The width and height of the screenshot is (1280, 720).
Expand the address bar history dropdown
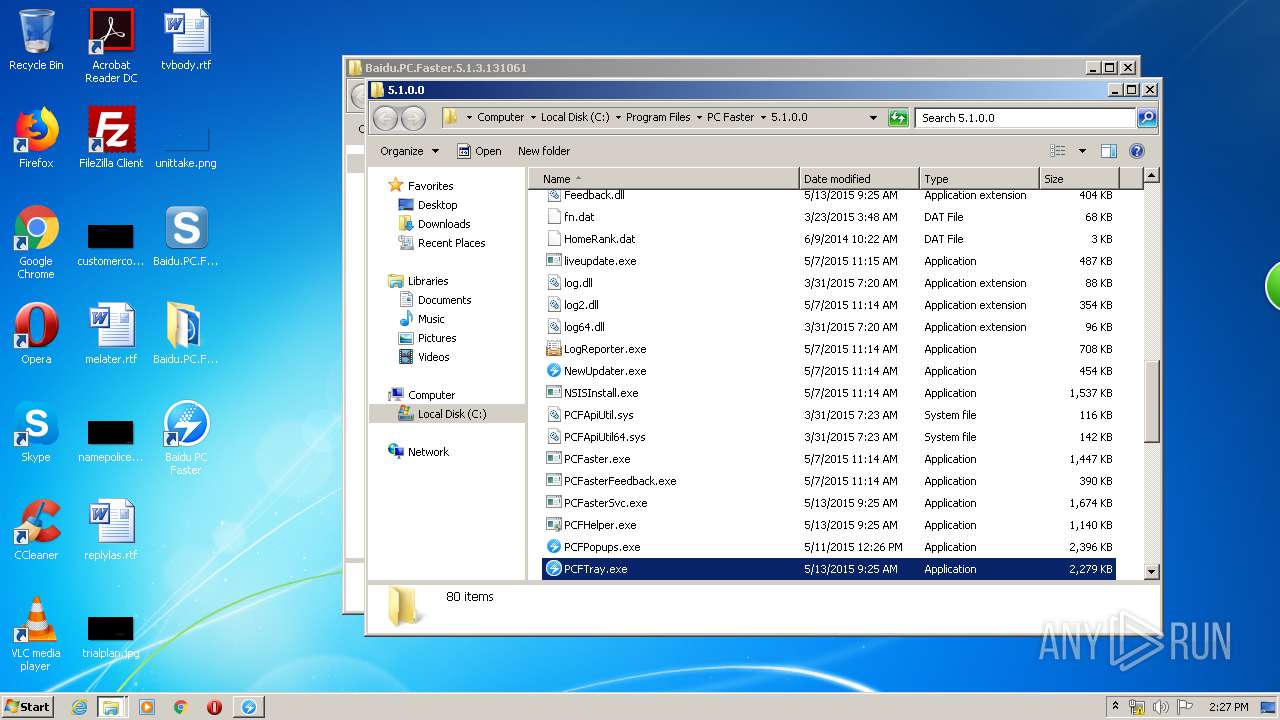(873, 118)
